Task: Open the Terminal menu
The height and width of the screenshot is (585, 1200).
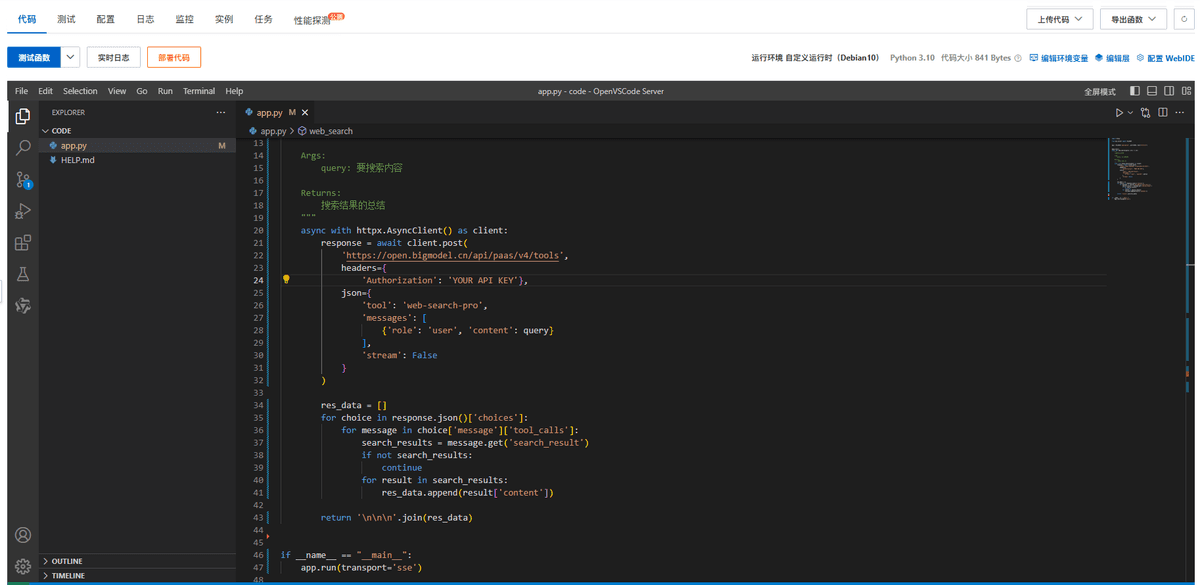Action: pyautogui.click(x=199, y=91)
